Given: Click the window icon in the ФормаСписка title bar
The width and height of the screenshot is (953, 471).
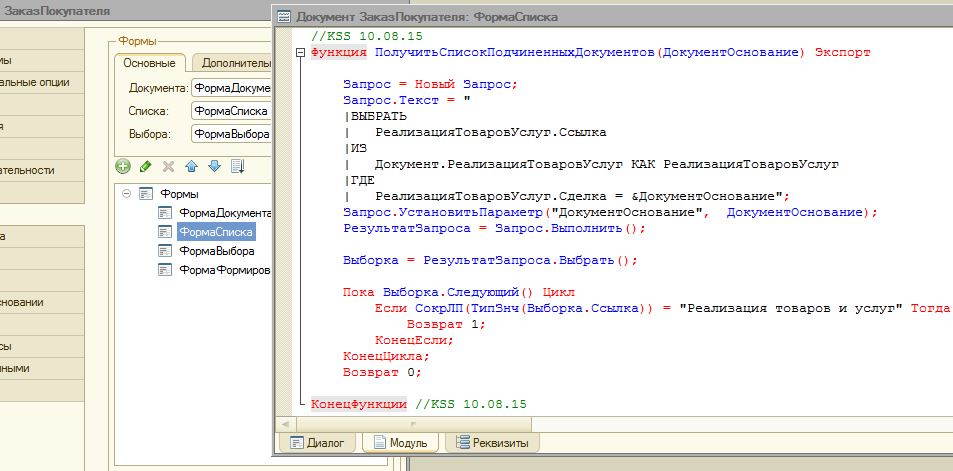Looking at the screenshot, I should [x=284, y=17].
